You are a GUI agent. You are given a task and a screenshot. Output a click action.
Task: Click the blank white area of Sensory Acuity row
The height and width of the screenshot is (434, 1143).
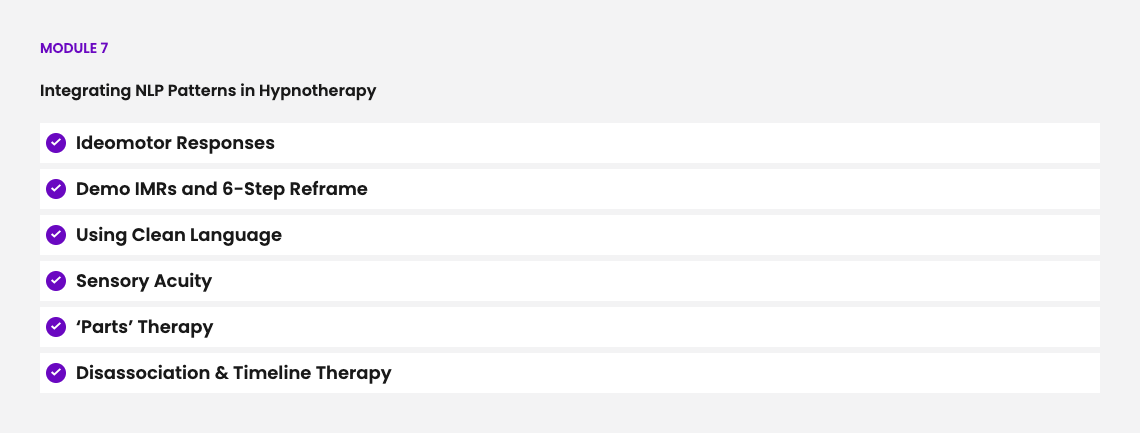(656, 281)
